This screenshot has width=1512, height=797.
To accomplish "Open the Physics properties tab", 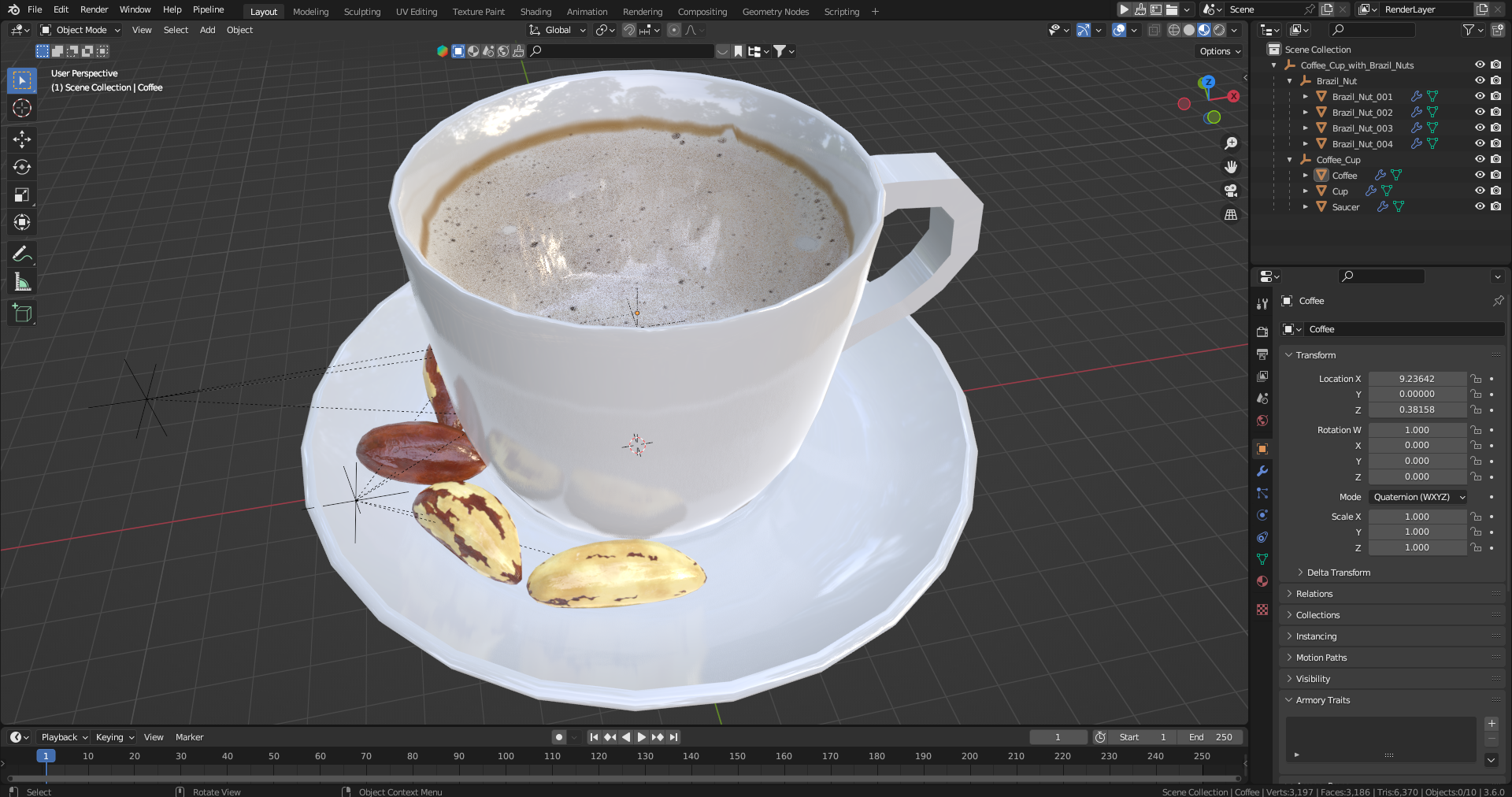I will coord(1262,515).
